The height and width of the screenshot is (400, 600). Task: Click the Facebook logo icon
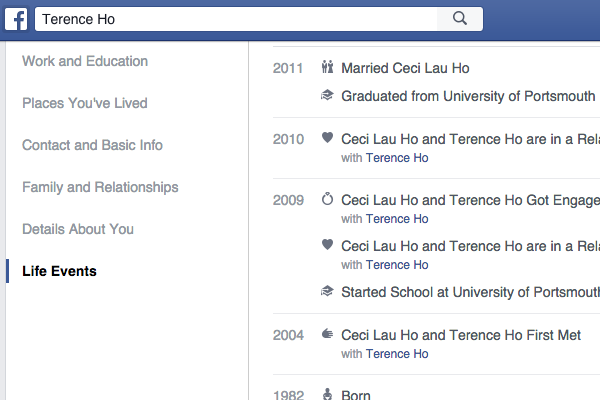tap(16, 18)
